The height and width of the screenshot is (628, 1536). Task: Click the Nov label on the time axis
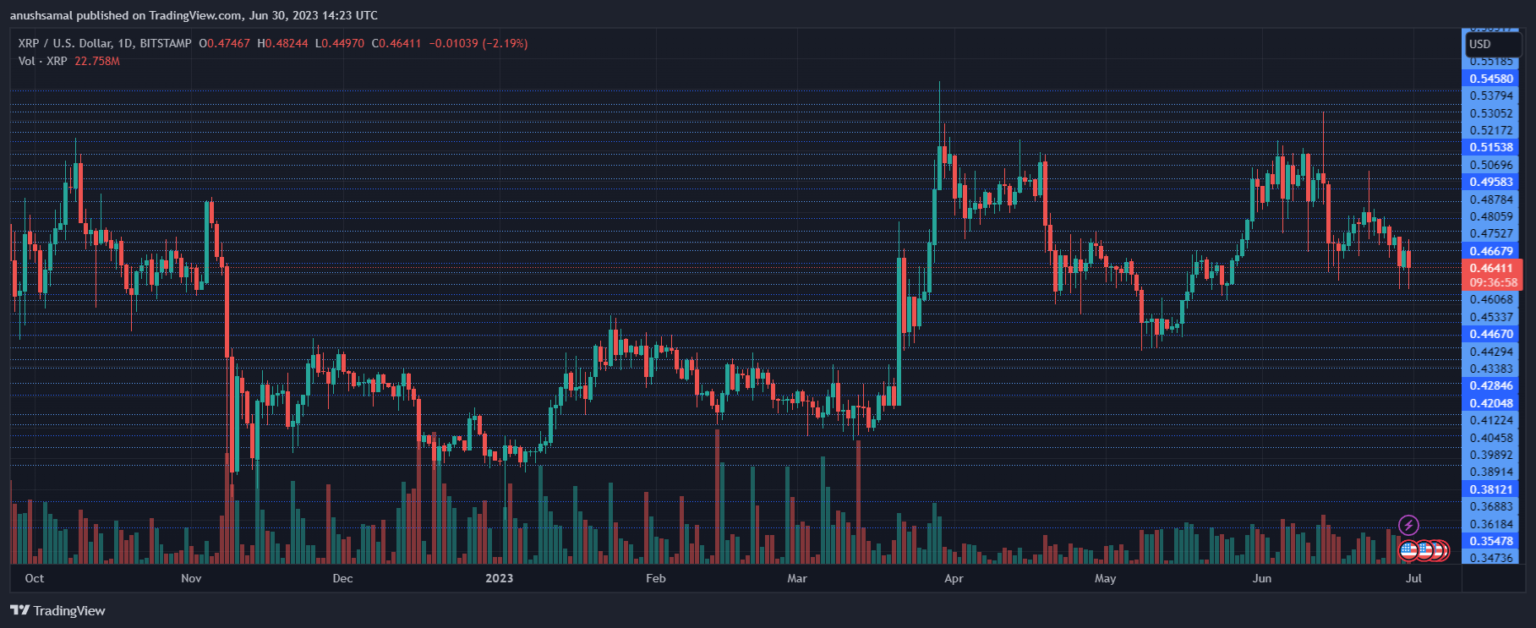pos(192,578)
